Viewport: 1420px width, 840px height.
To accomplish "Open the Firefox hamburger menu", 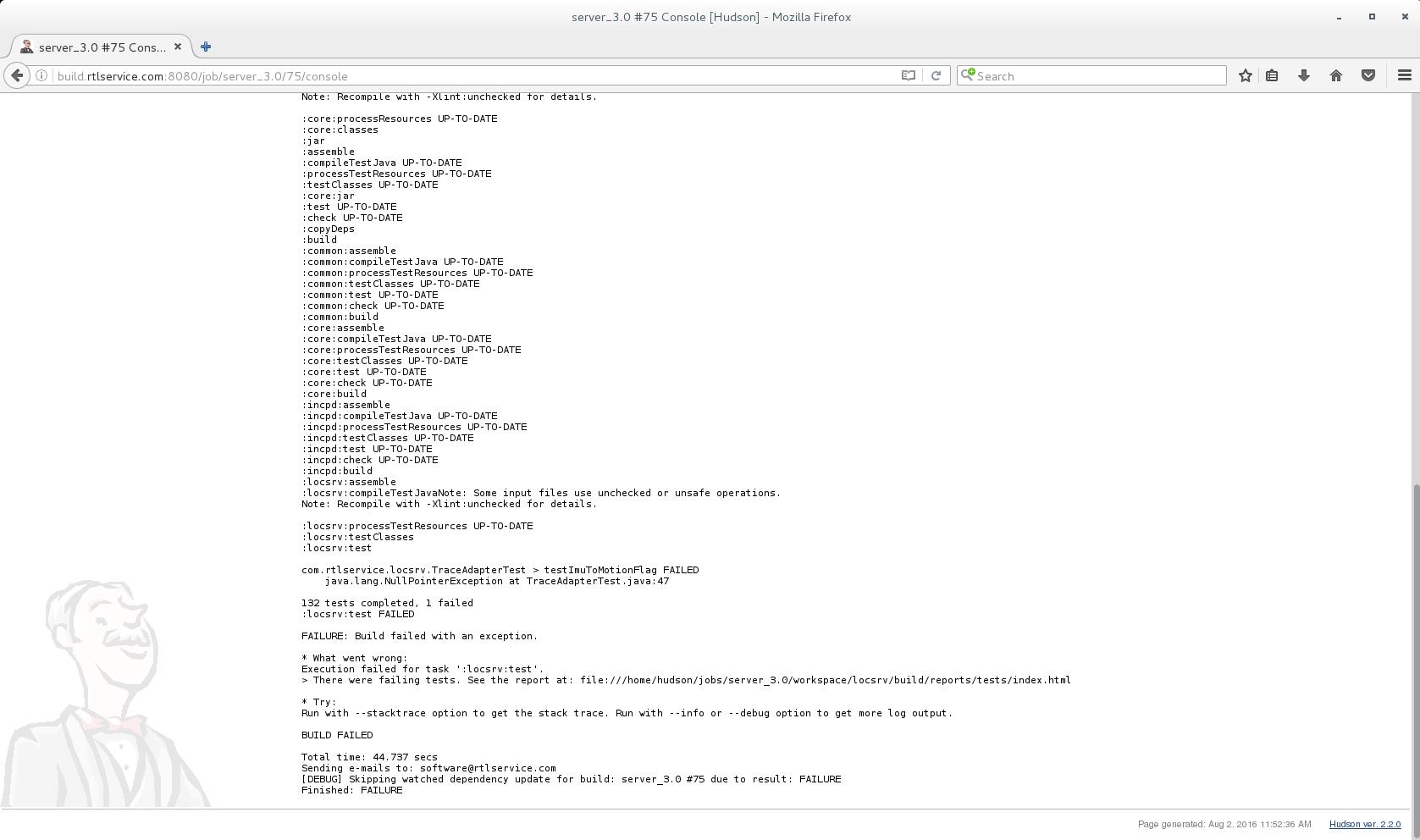I will (x=1404, y=75).
